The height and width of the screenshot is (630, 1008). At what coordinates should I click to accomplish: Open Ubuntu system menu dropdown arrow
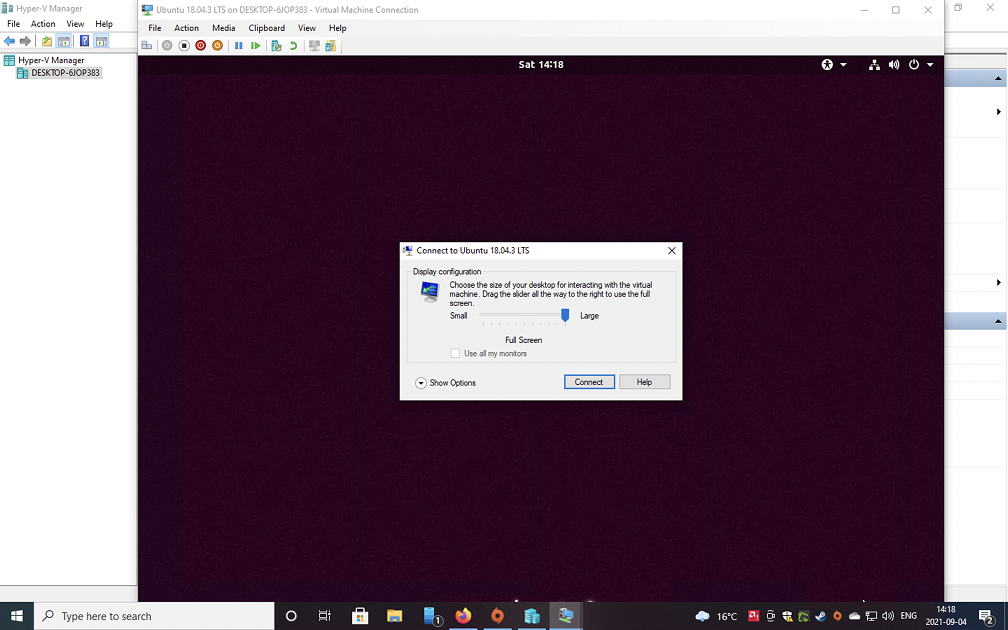(930, 64)
